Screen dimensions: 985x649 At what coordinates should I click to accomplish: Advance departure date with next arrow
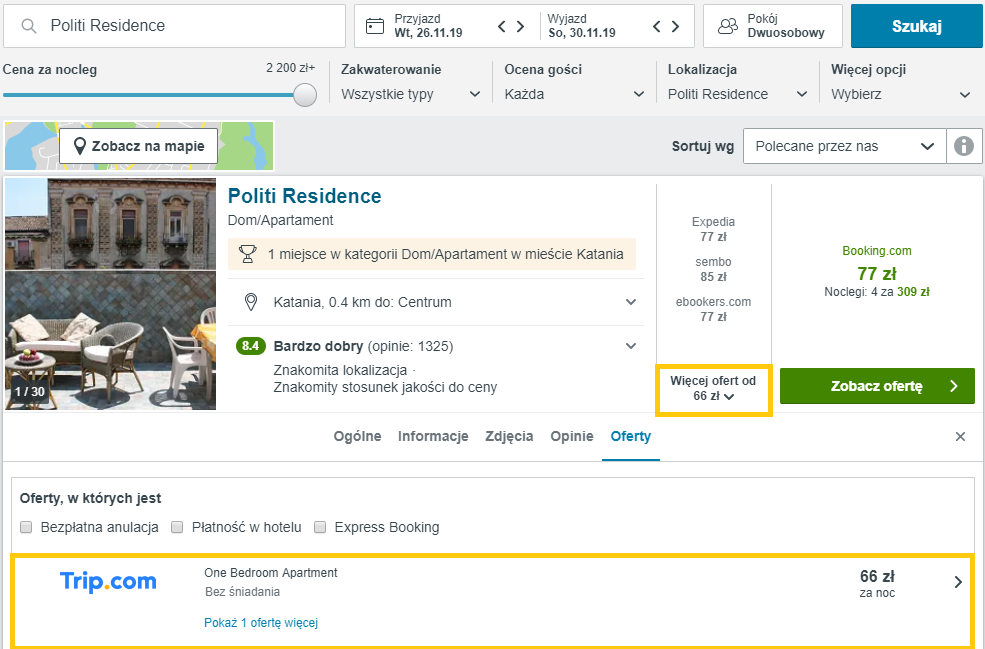[x=676, y=26]
